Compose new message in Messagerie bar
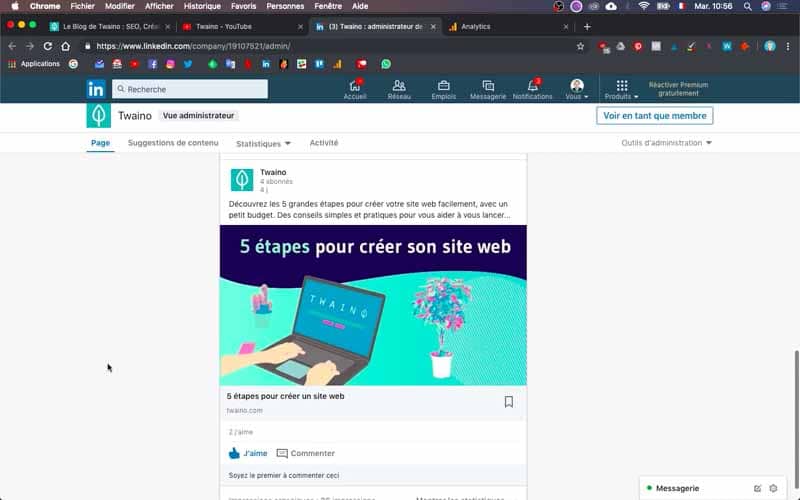Image resolution: width=800 pixels, height=500 pixels. coord(758,488)
